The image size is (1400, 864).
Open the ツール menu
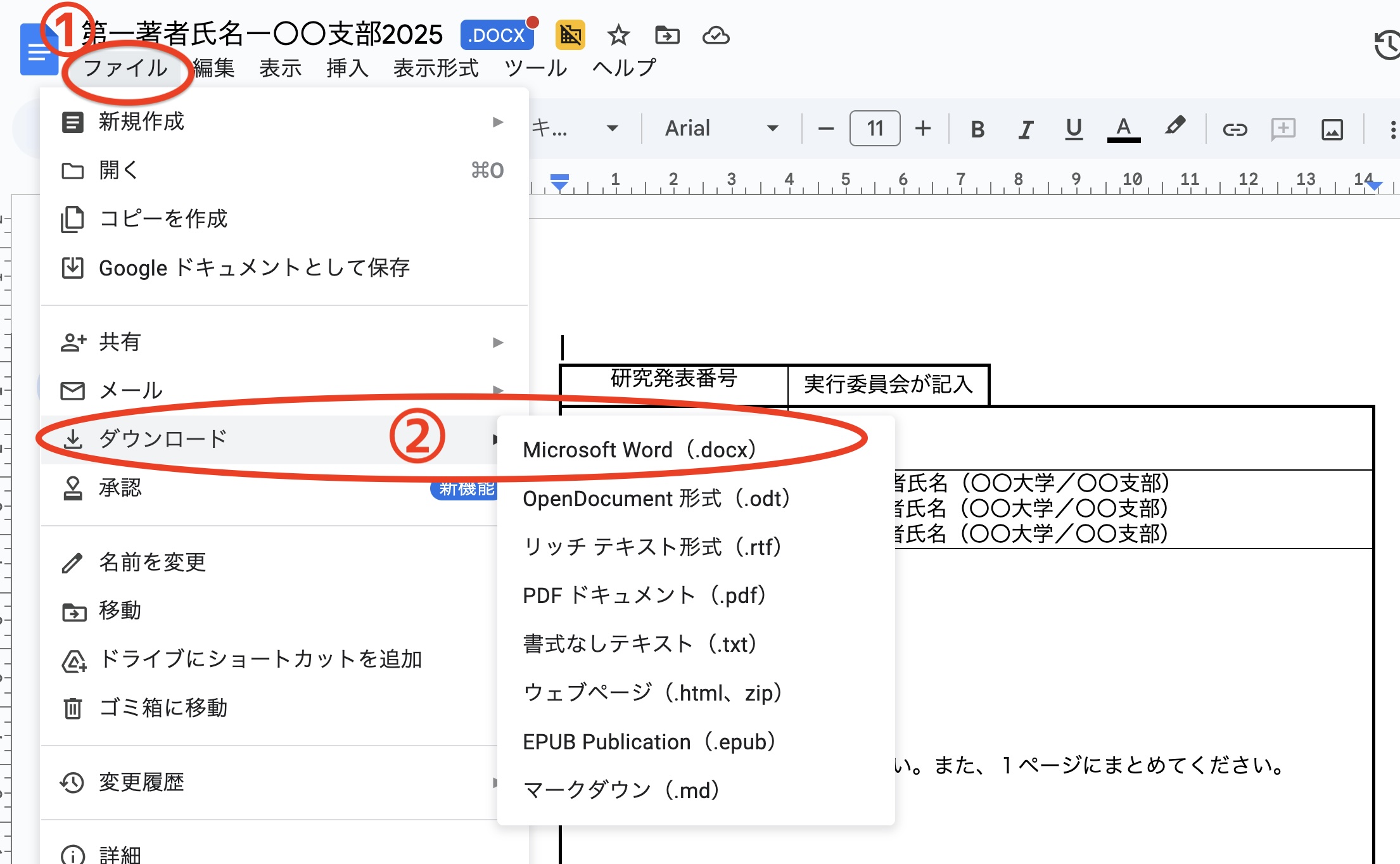click(x=536, y=68)
